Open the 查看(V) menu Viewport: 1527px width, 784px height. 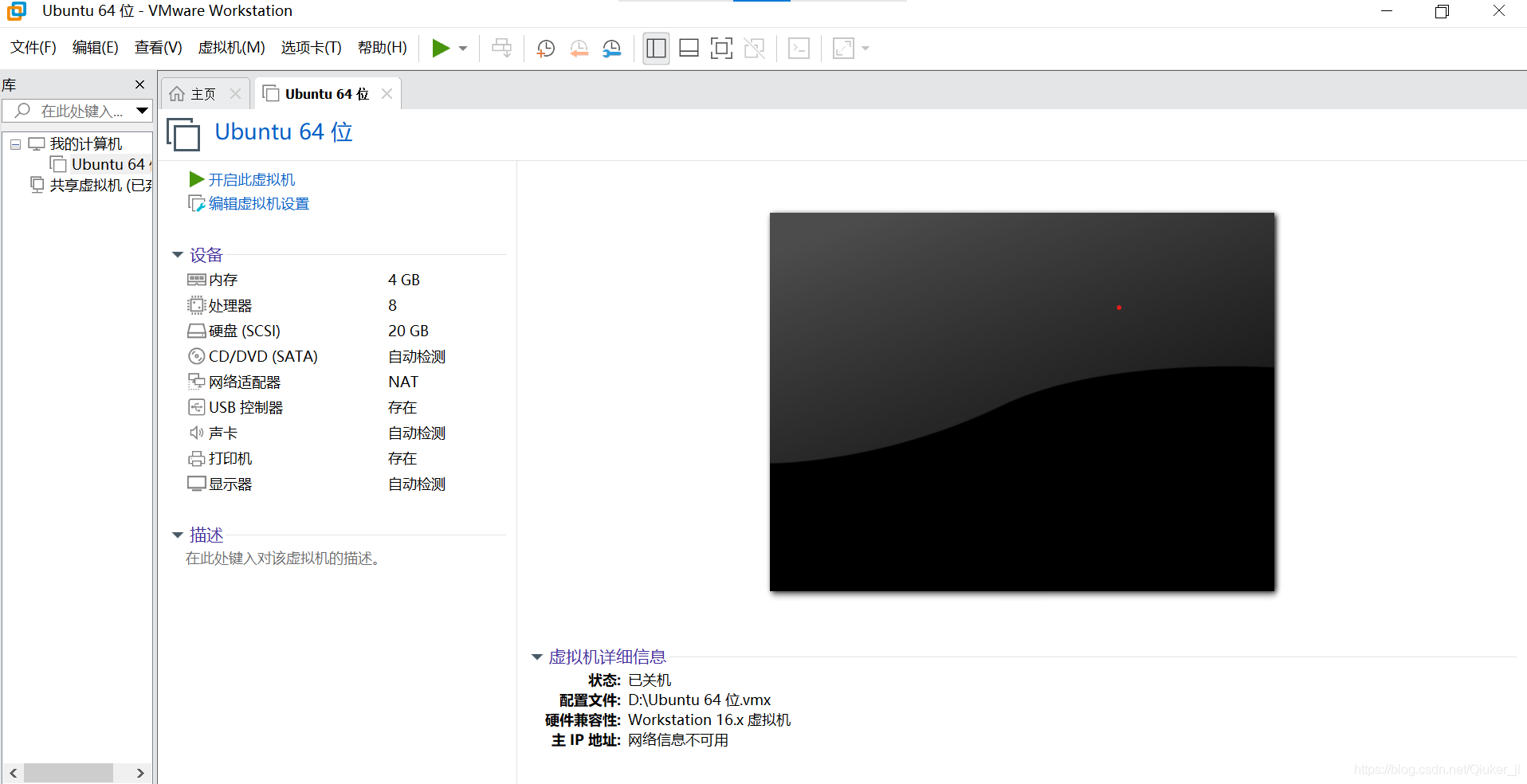click(159, 48)
